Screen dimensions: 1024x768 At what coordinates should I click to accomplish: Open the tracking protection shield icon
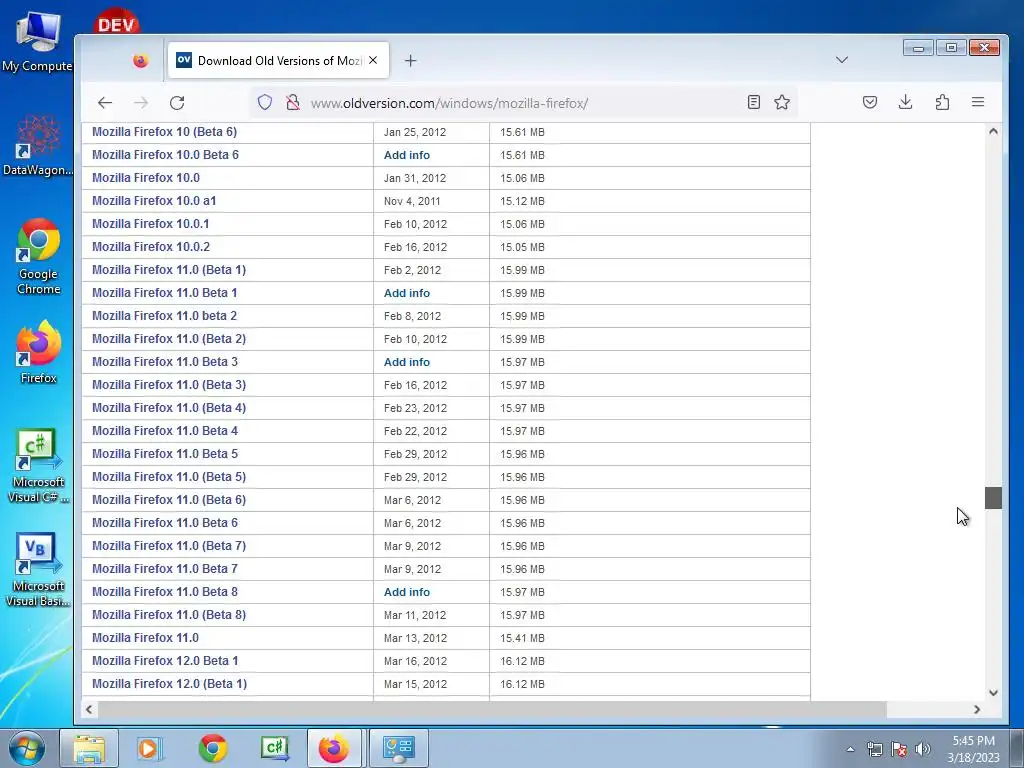click(x=264, y=103)
